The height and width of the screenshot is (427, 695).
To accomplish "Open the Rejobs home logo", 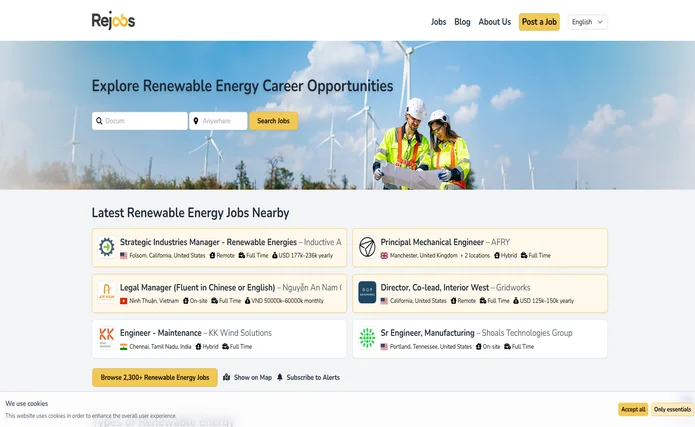I will pyautogui.click(x=113, y=21).
